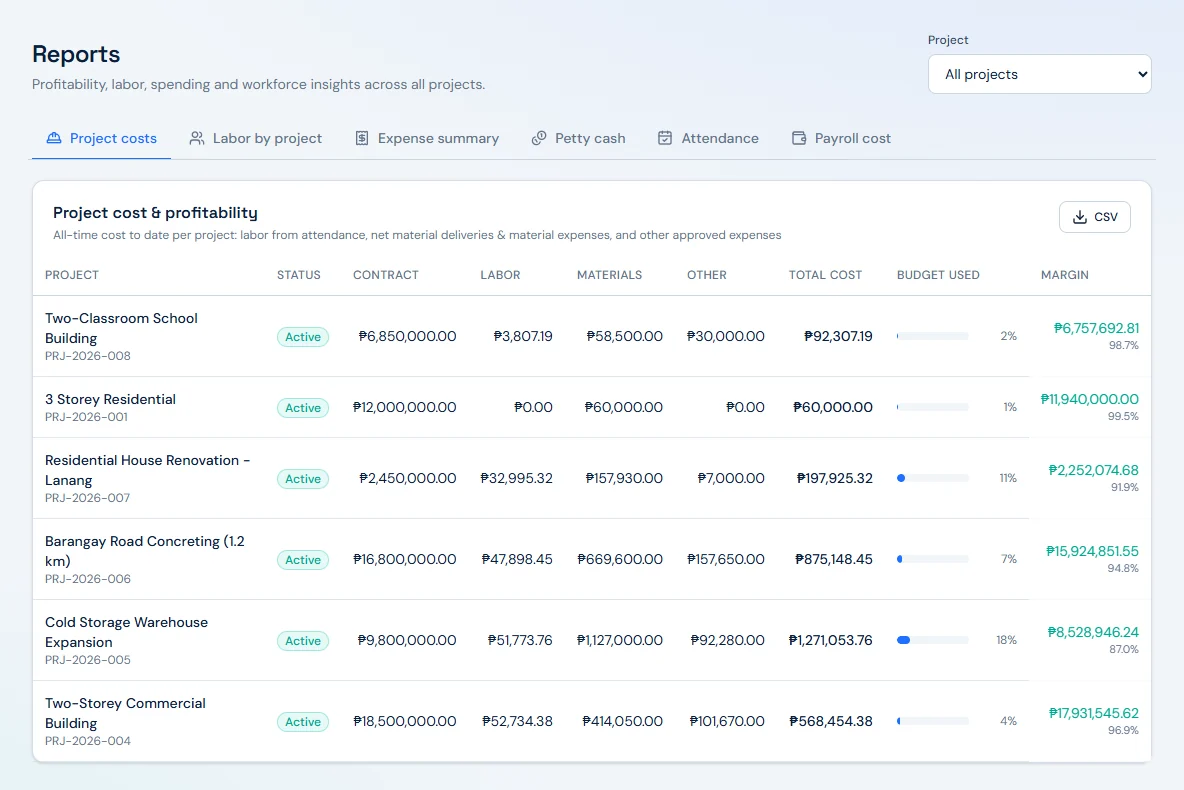Click the MARGIN column header

pos(1065,275)
